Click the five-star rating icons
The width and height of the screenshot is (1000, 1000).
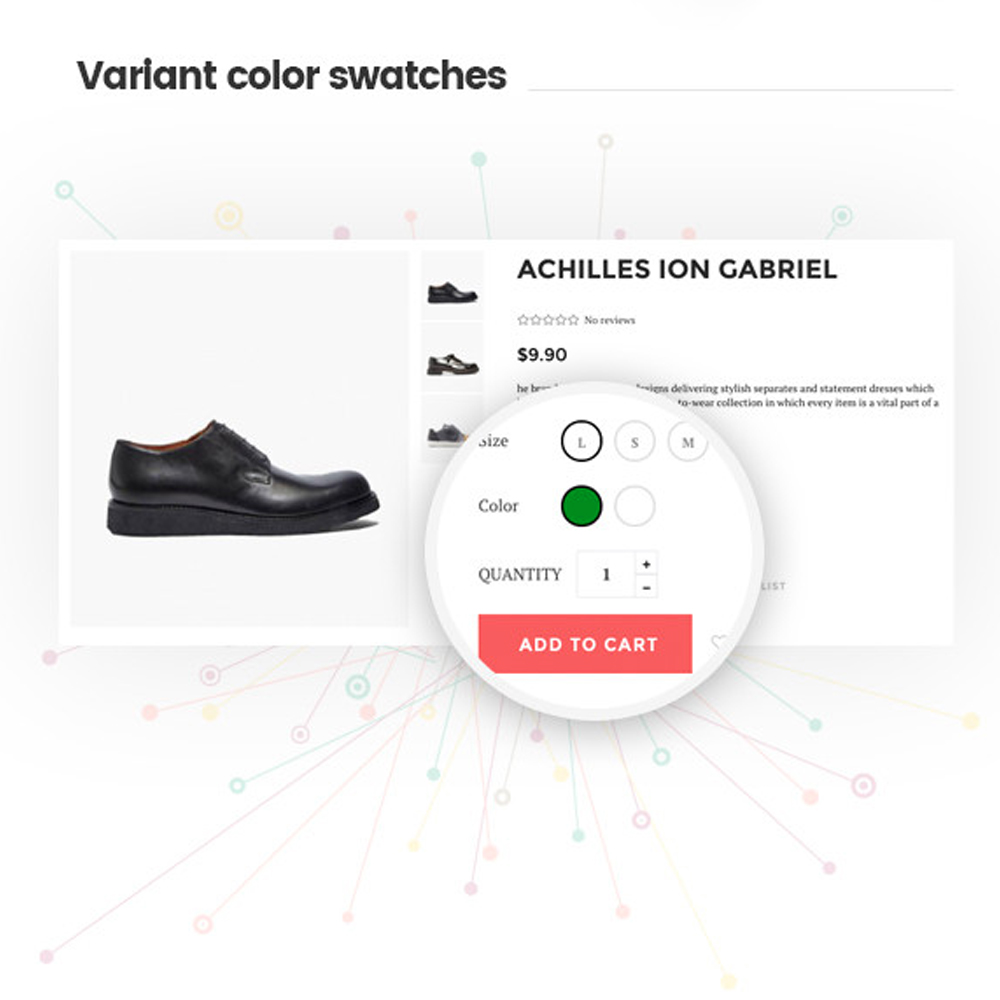[x=548, y=320]
